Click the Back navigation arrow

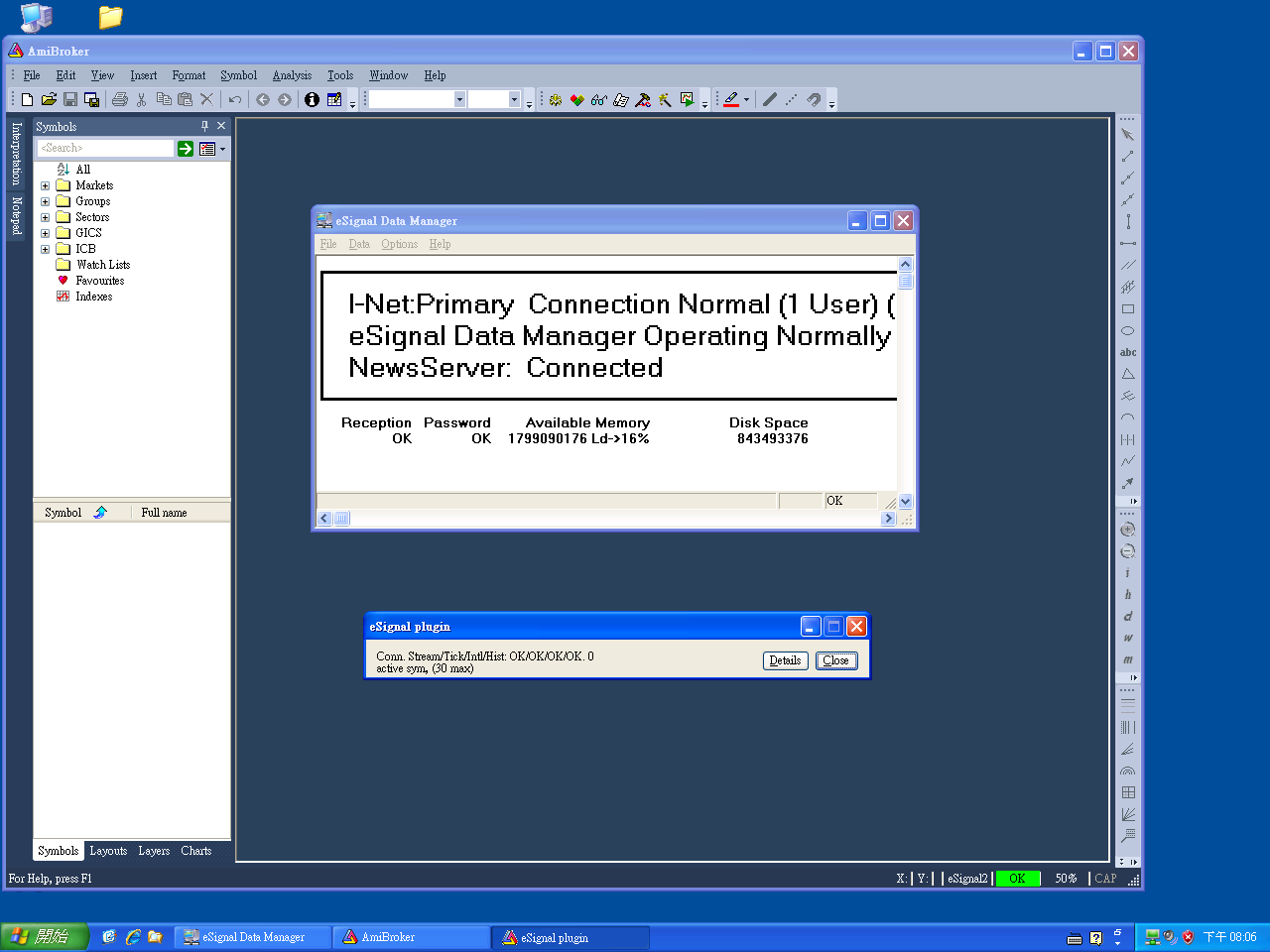(x=263, y=99)
